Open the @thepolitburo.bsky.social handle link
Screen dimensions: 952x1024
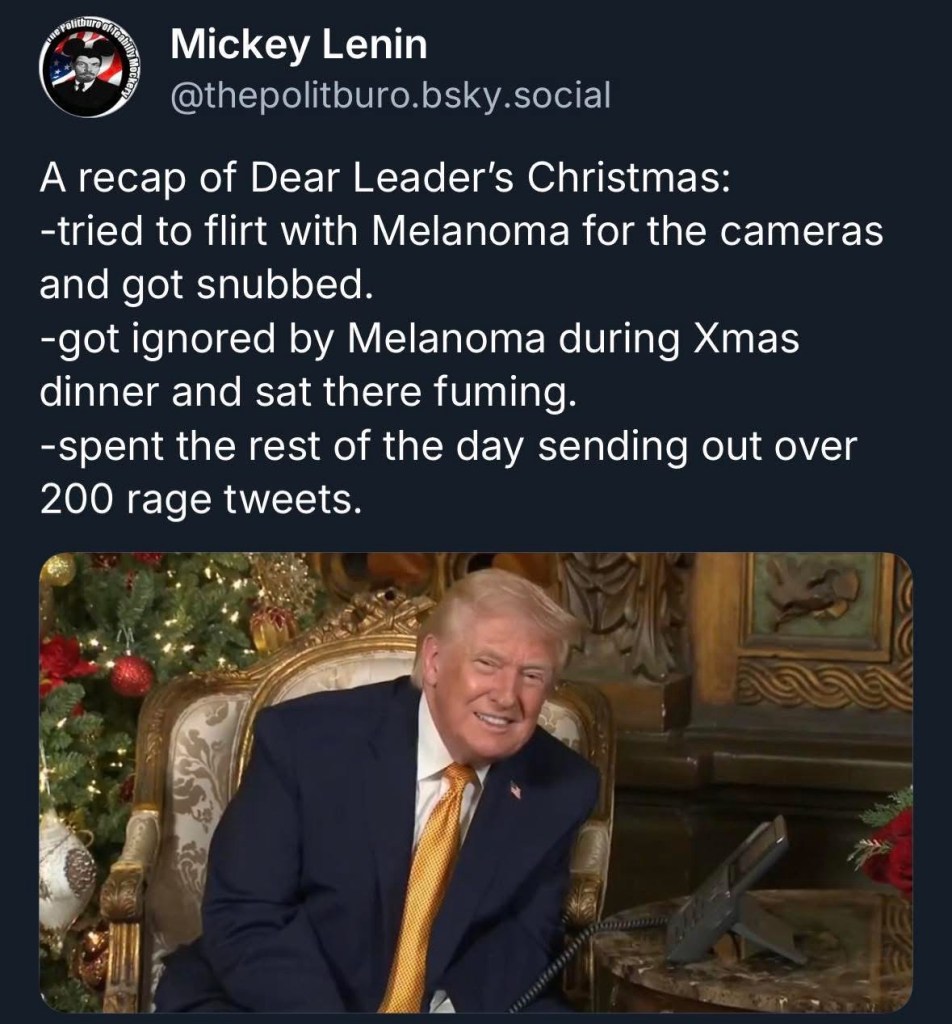pyautogui.click(x=390, y=96)
